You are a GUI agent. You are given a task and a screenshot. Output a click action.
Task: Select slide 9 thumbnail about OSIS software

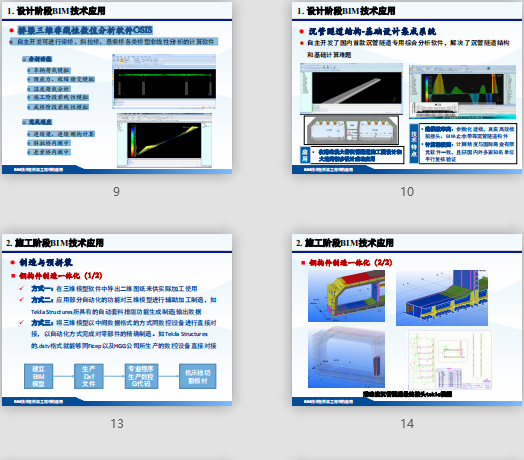pos(117,88)
